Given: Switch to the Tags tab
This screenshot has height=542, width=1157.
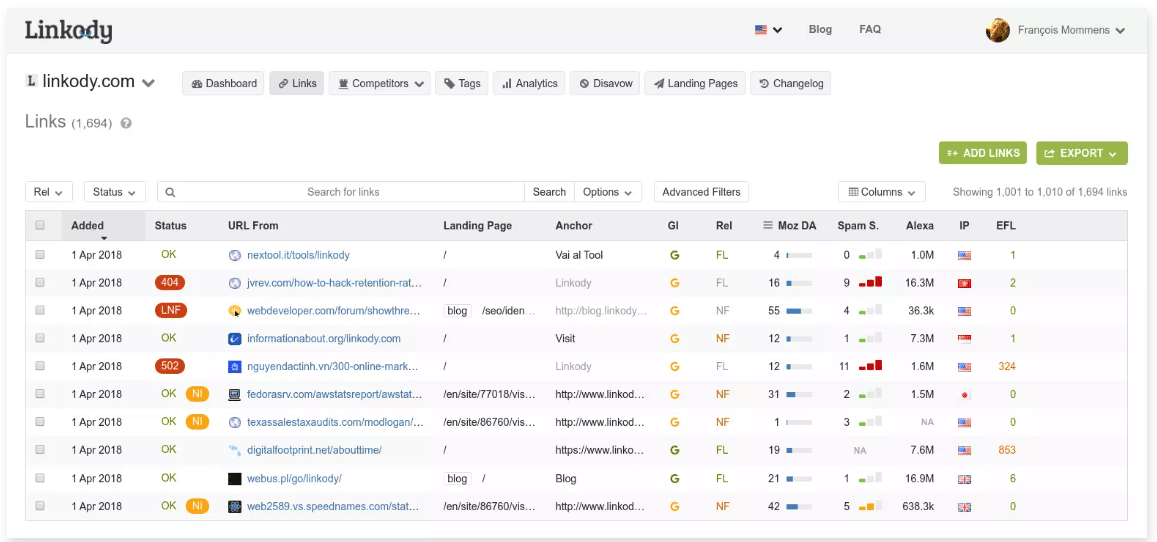Looking at the screenshot, I should tap(462, 83).
